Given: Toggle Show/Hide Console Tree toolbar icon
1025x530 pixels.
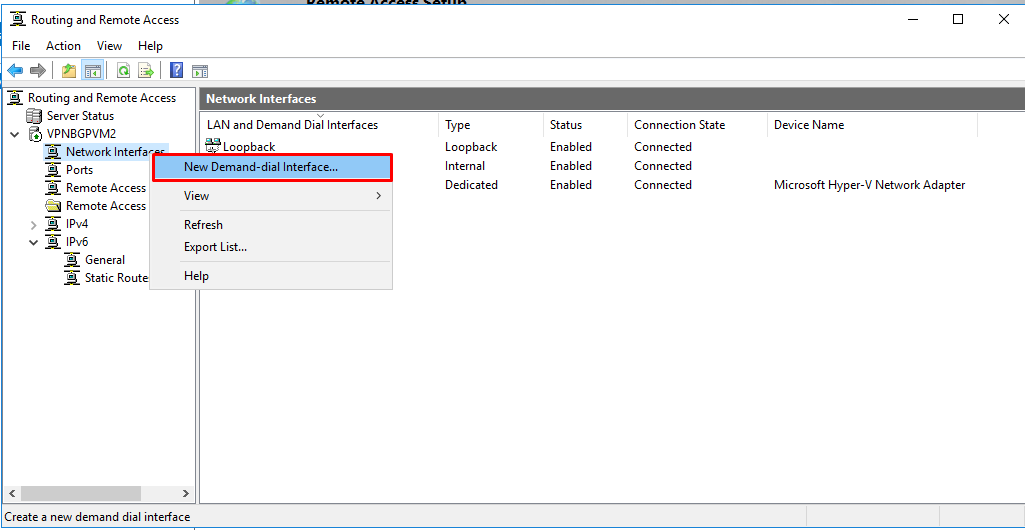Looking at the screenshot, I should [93, 70].
